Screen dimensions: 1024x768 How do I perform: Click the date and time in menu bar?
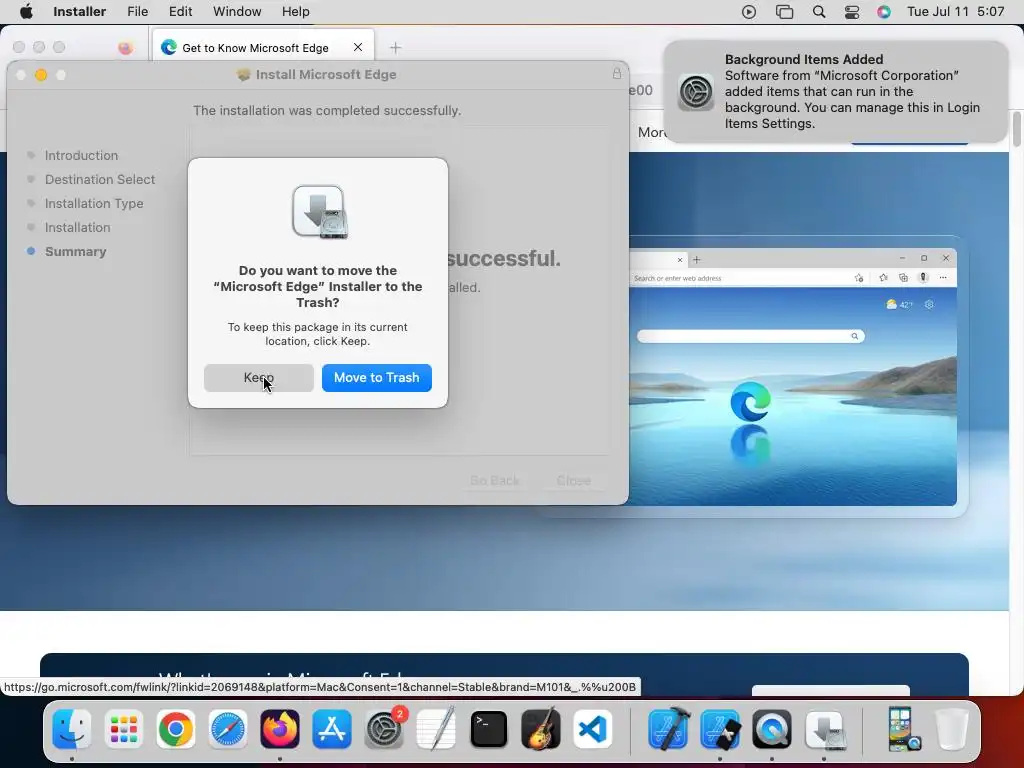coord(955,12)
